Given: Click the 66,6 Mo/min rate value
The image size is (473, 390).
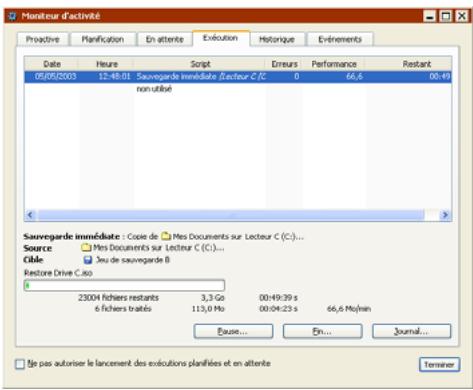Looking at the screenshot, I should [349, 309].
